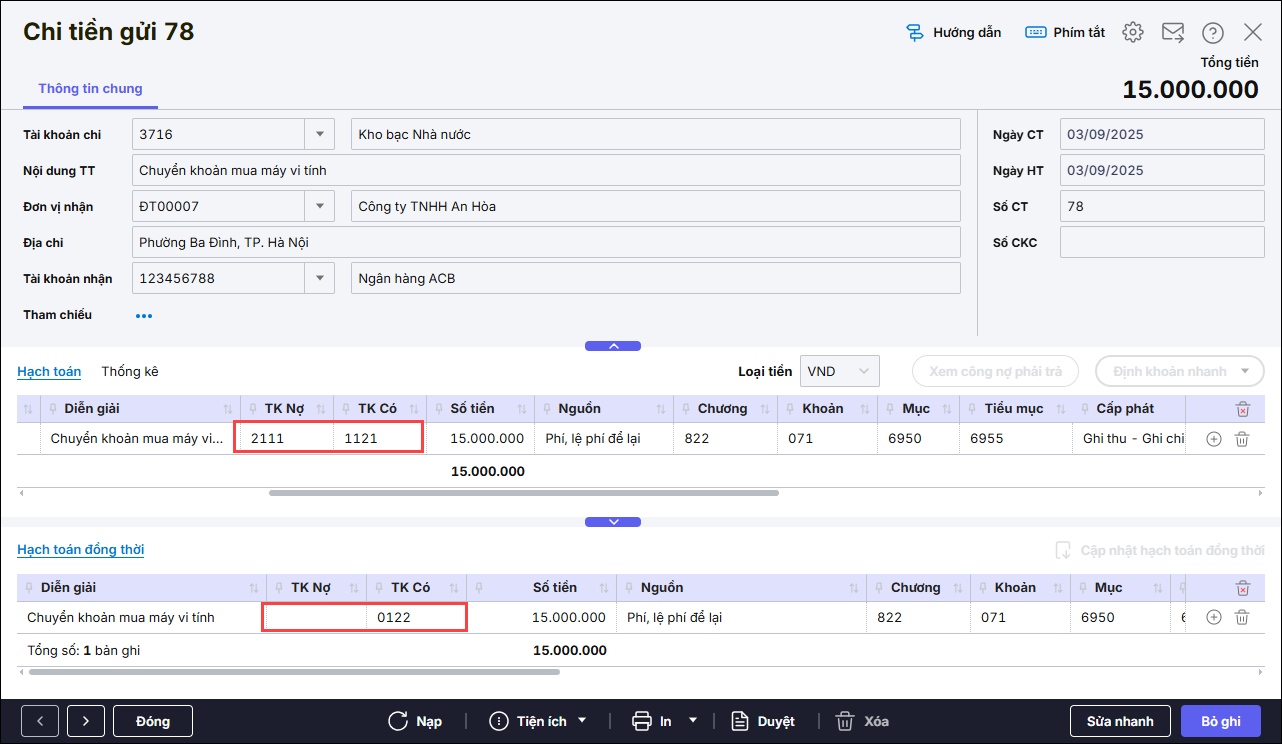
Task: Delete the Hạch toán đồng thời row
Action: [1242, 618]
